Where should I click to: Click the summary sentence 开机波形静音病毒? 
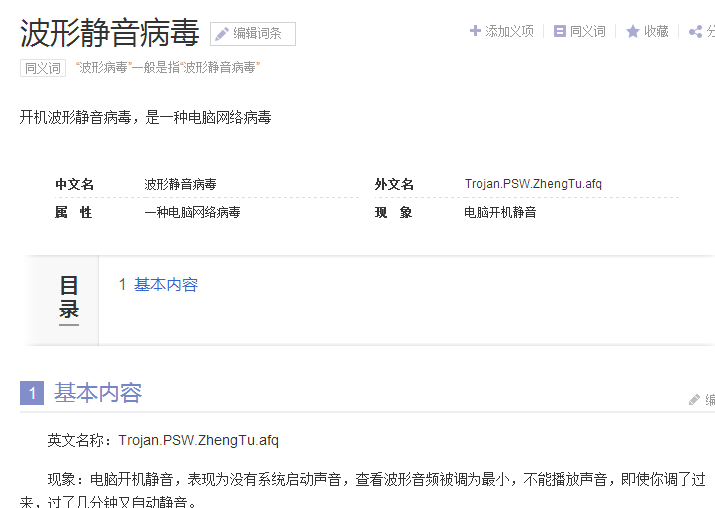click(x=145, y=118)
